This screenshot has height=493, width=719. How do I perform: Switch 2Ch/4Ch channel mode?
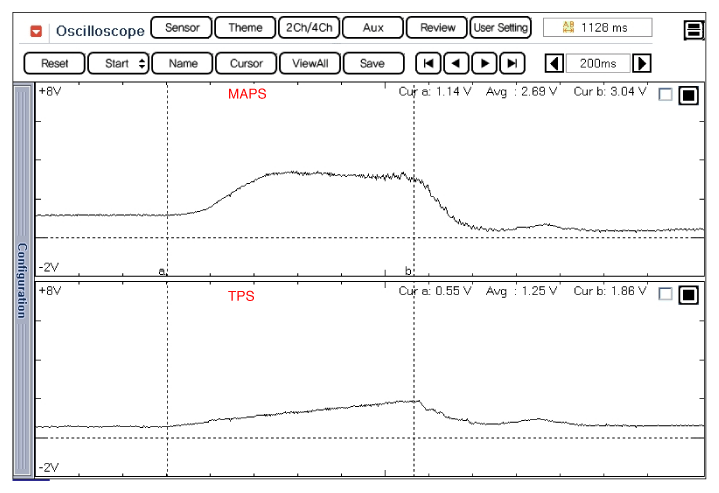pyautogui.click(x=309, y=28)
